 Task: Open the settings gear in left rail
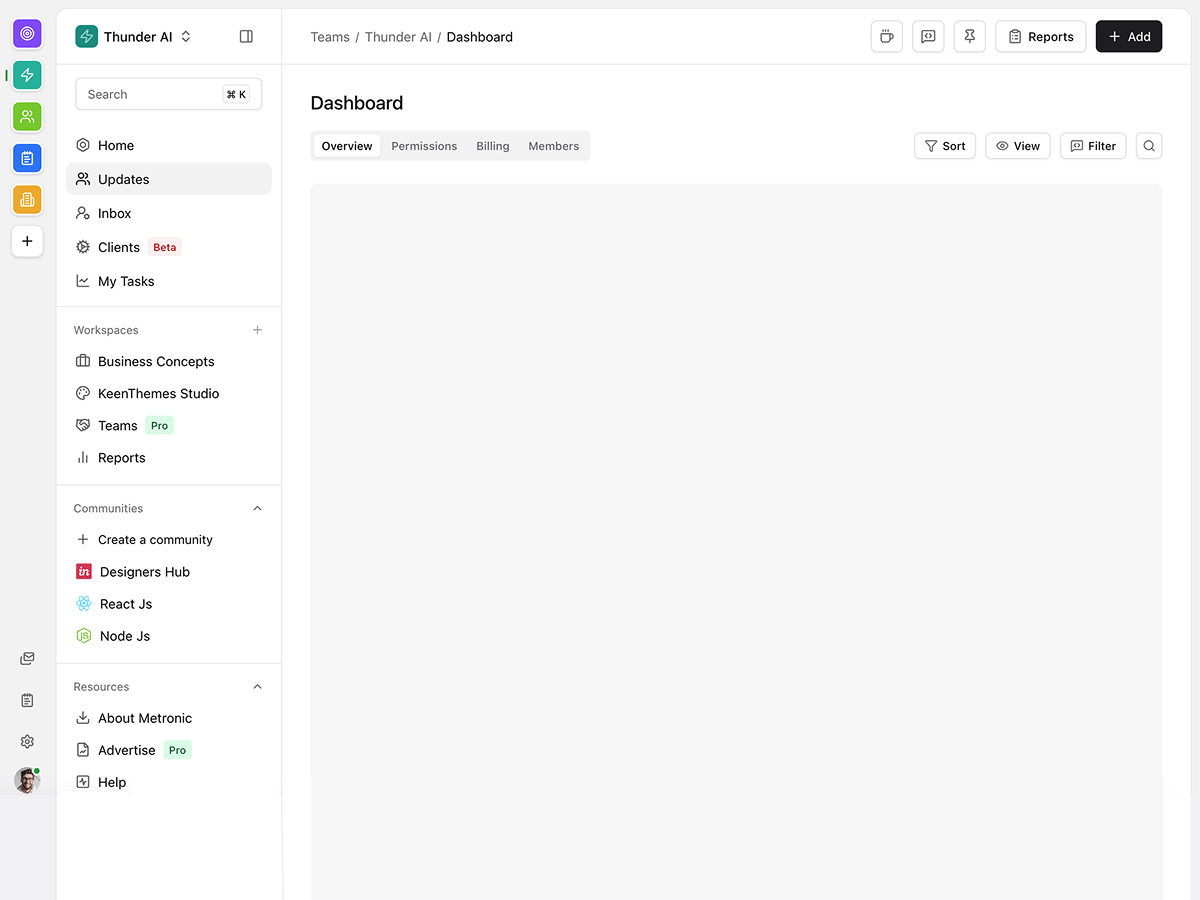[27, 742]
